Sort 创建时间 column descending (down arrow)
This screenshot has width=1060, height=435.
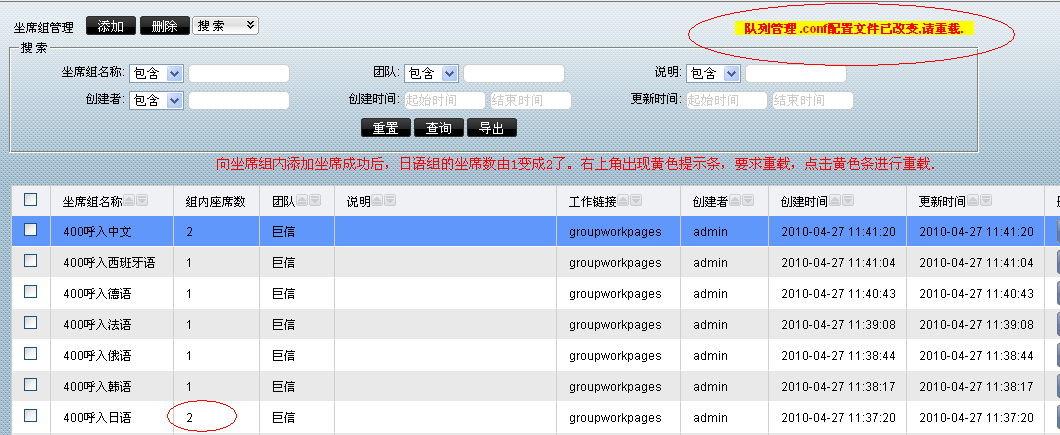(x=849, y=201)
